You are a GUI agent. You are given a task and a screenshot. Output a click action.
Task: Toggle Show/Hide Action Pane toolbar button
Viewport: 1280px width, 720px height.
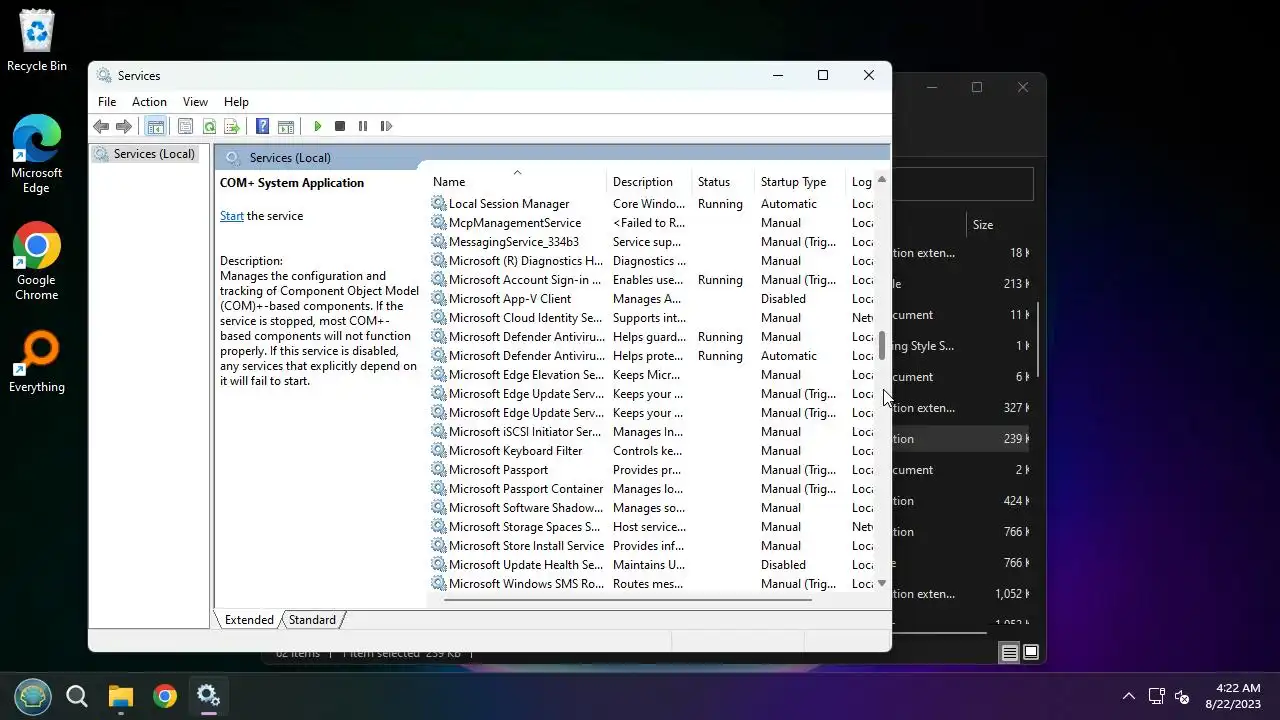click(286, 126)
